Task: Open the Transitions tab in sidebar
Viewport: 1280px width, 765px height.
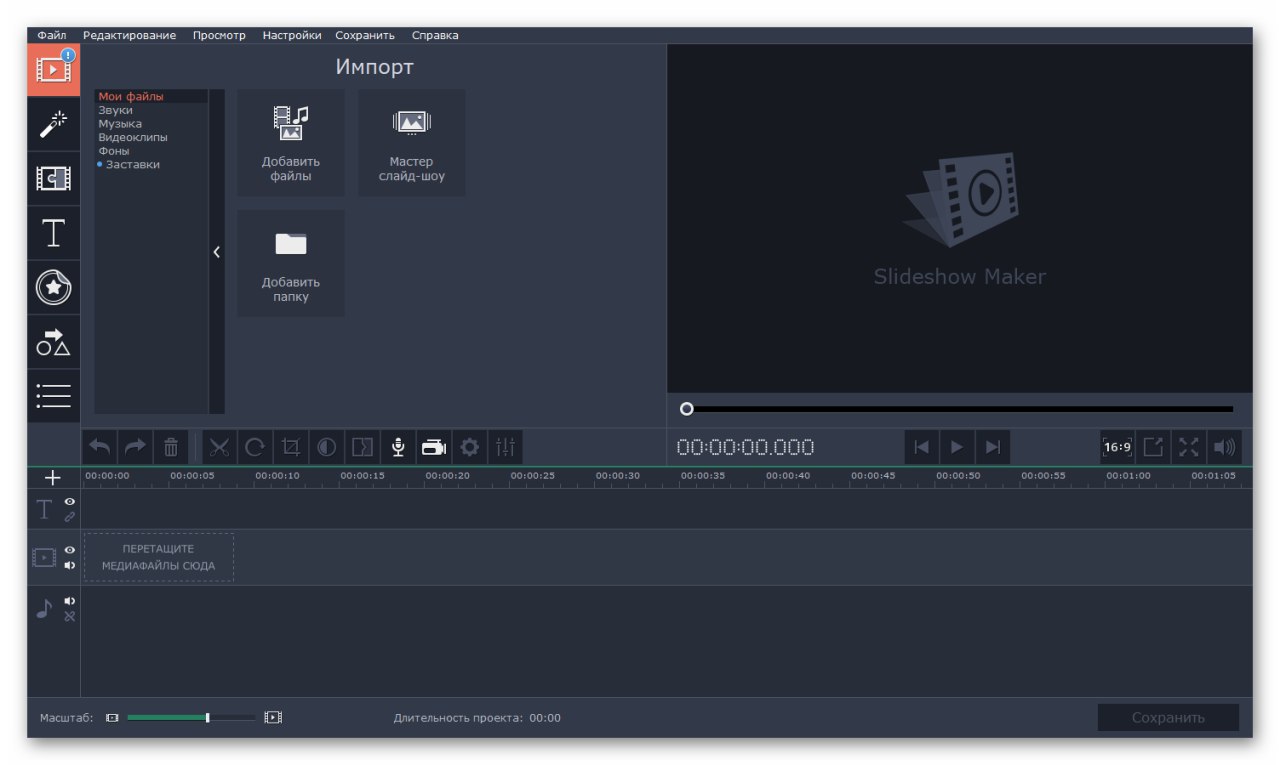Action: pyautogui.click(x=54, y=178)
